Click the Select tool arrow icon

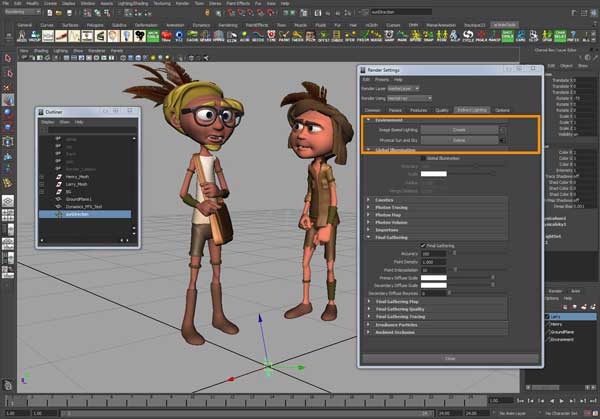(x=8, y=58)
